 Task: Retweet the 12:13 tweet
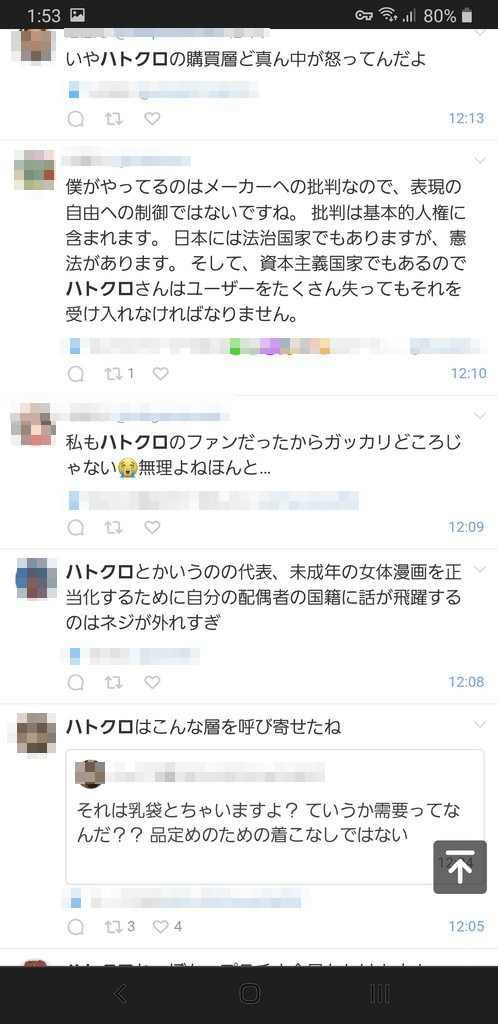[x=114, y=119]
